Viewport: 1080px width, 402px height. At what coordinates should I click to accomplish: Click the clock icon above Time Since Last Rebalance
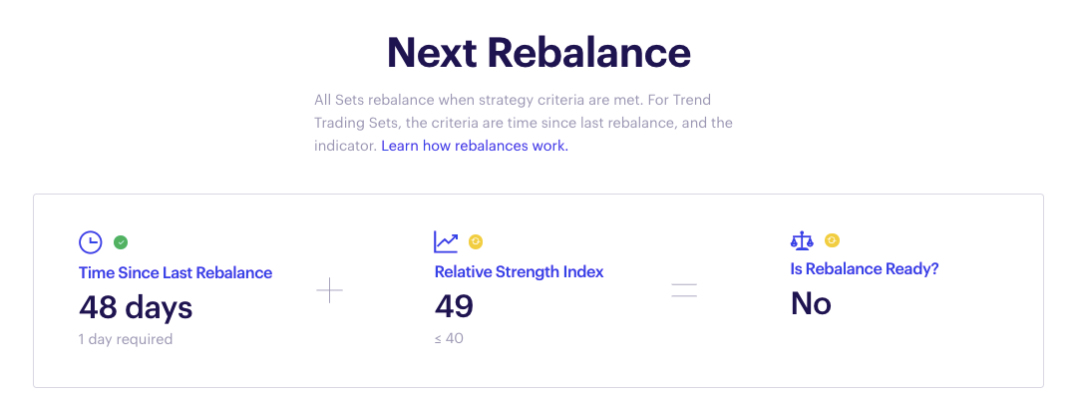[x=90, y=242]
